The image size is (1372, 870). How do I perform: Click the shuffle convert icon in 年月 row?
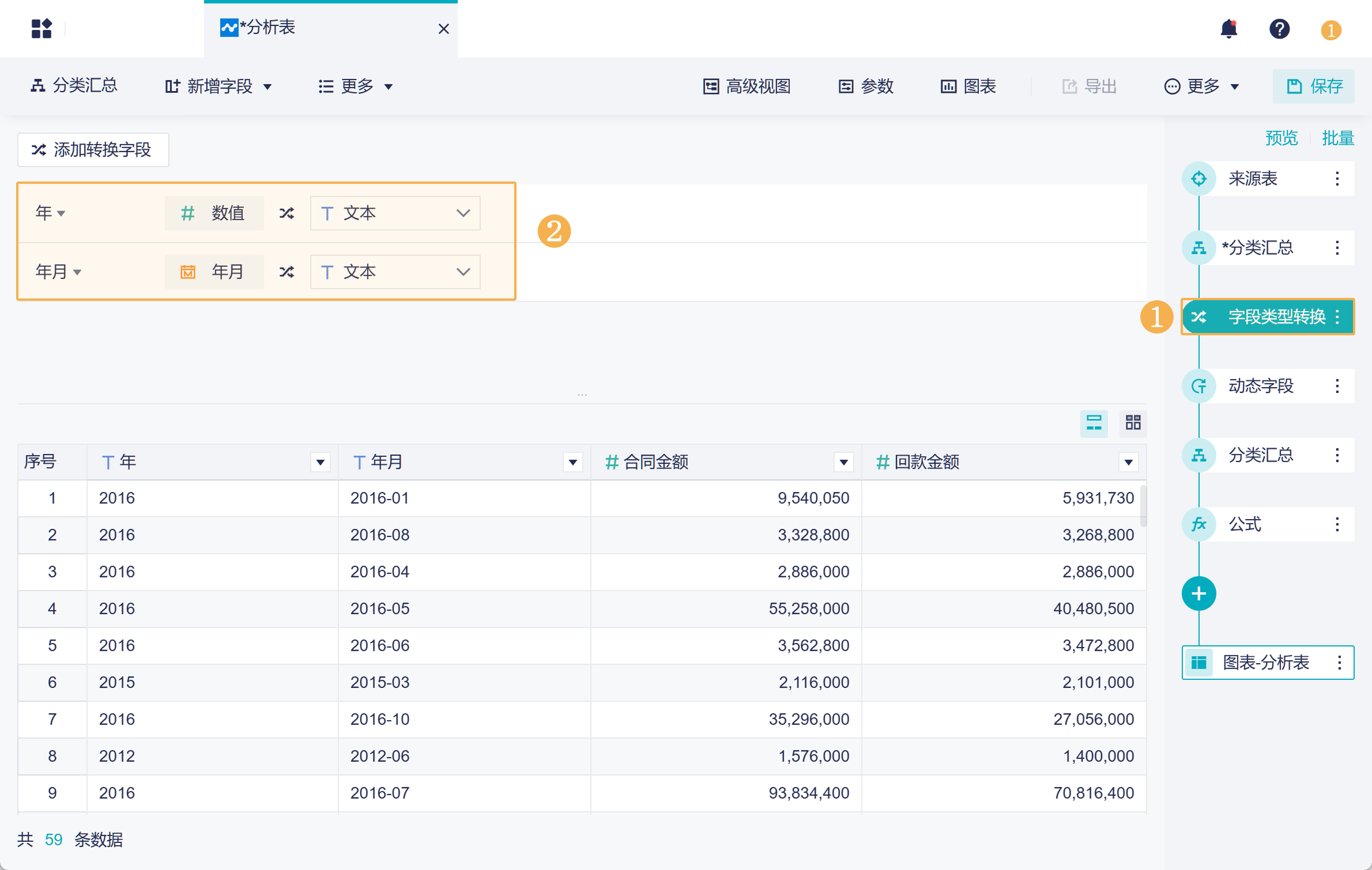pos(287,271)
